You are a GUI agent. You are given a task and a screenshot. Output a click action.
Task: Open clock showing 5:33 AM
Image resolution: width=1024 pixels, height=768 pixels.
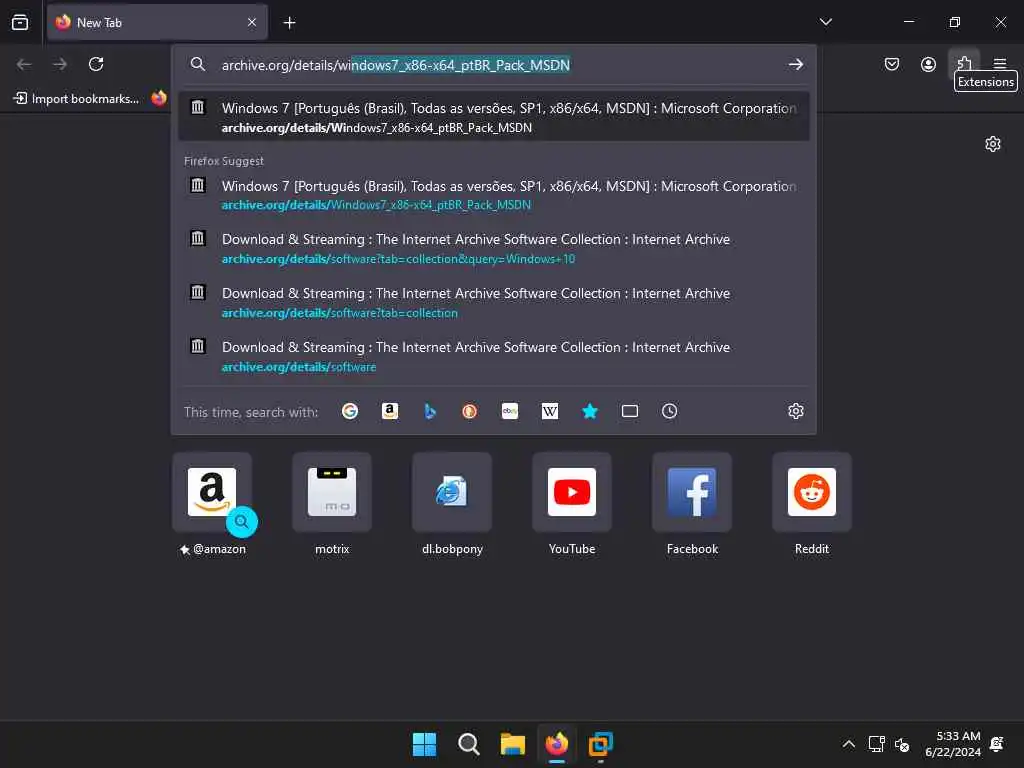(953, 744)
